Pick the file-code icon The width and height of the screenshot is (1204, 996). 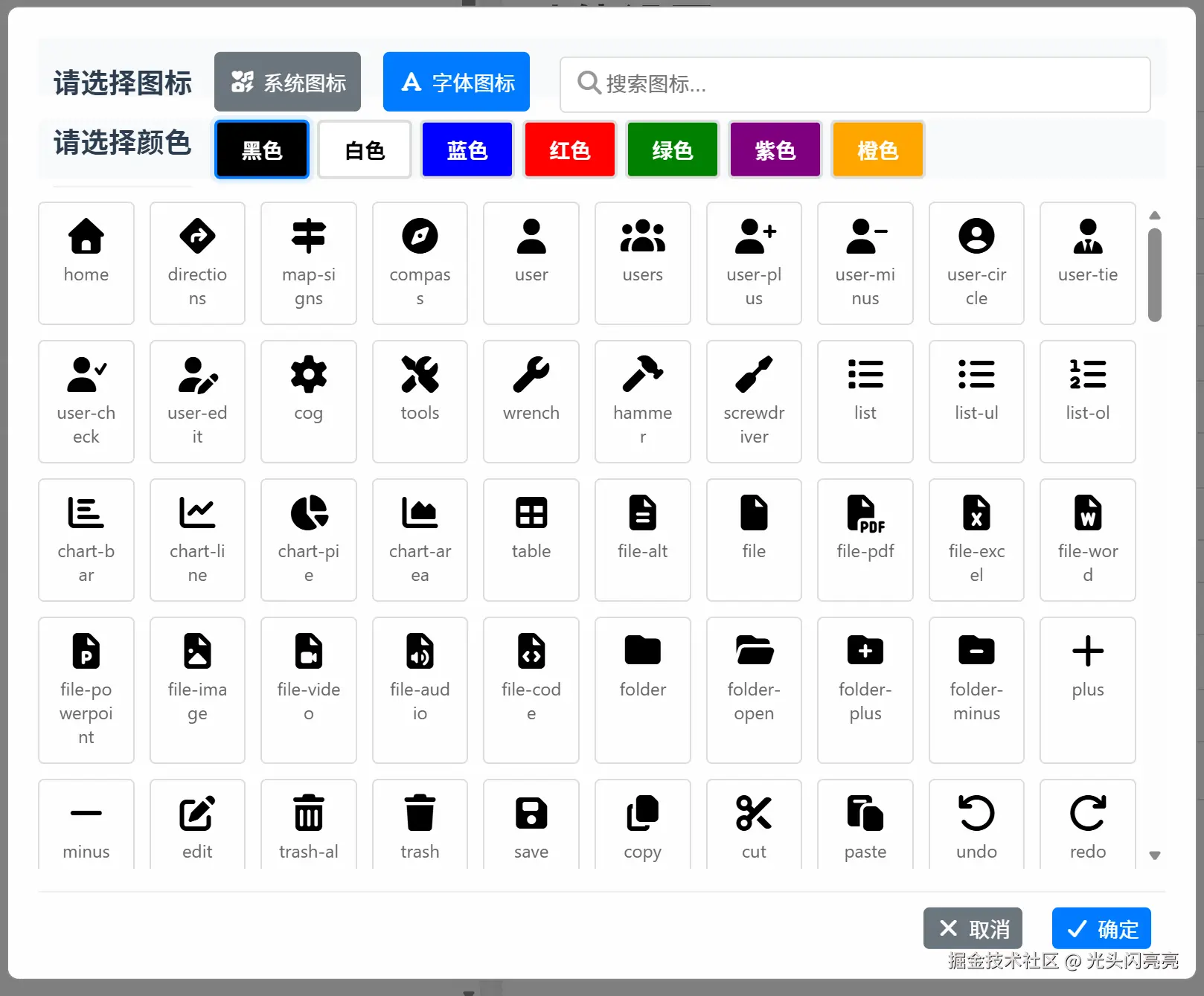pyautogui.click(x=531, y=690)
